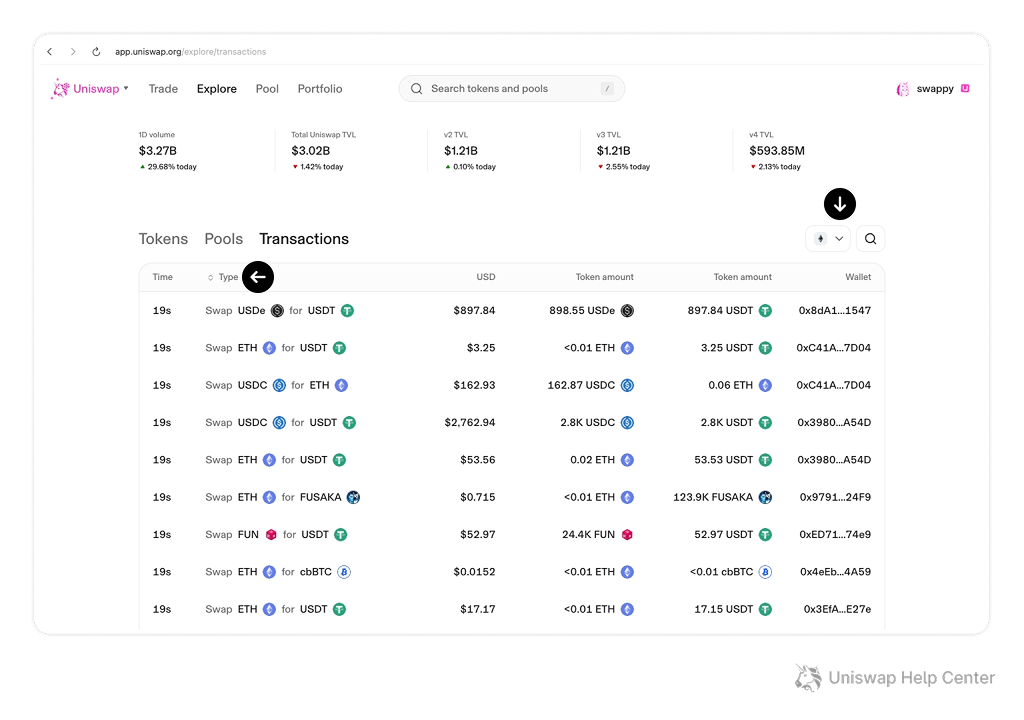Click the browser back arrow

[x=50, y=52]
